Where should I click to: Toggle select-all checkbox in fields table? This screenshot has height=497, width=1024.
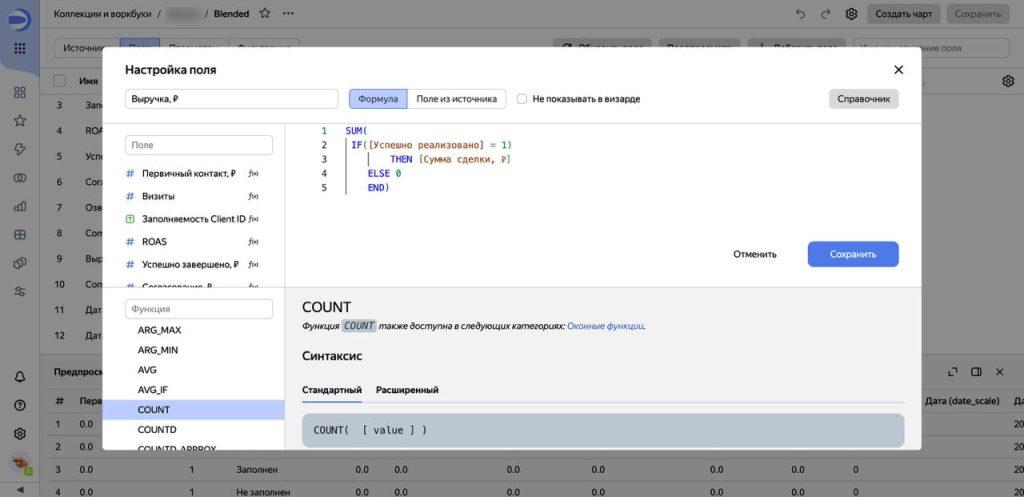pos(59,81)
